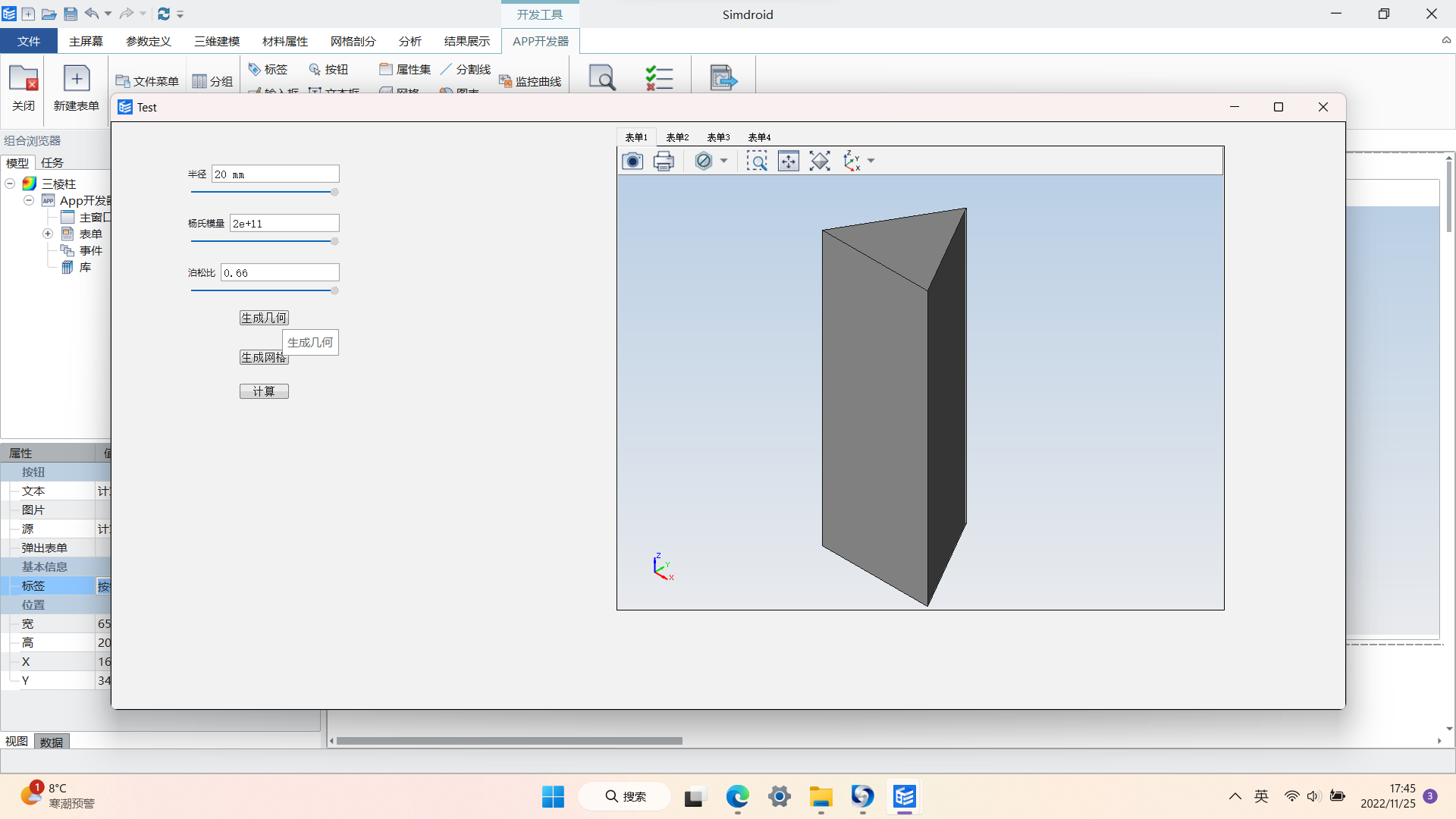Screen dimensions: 1456x819
Task: Collapse the ribbon with the chevron
Action: [1446, 41]
